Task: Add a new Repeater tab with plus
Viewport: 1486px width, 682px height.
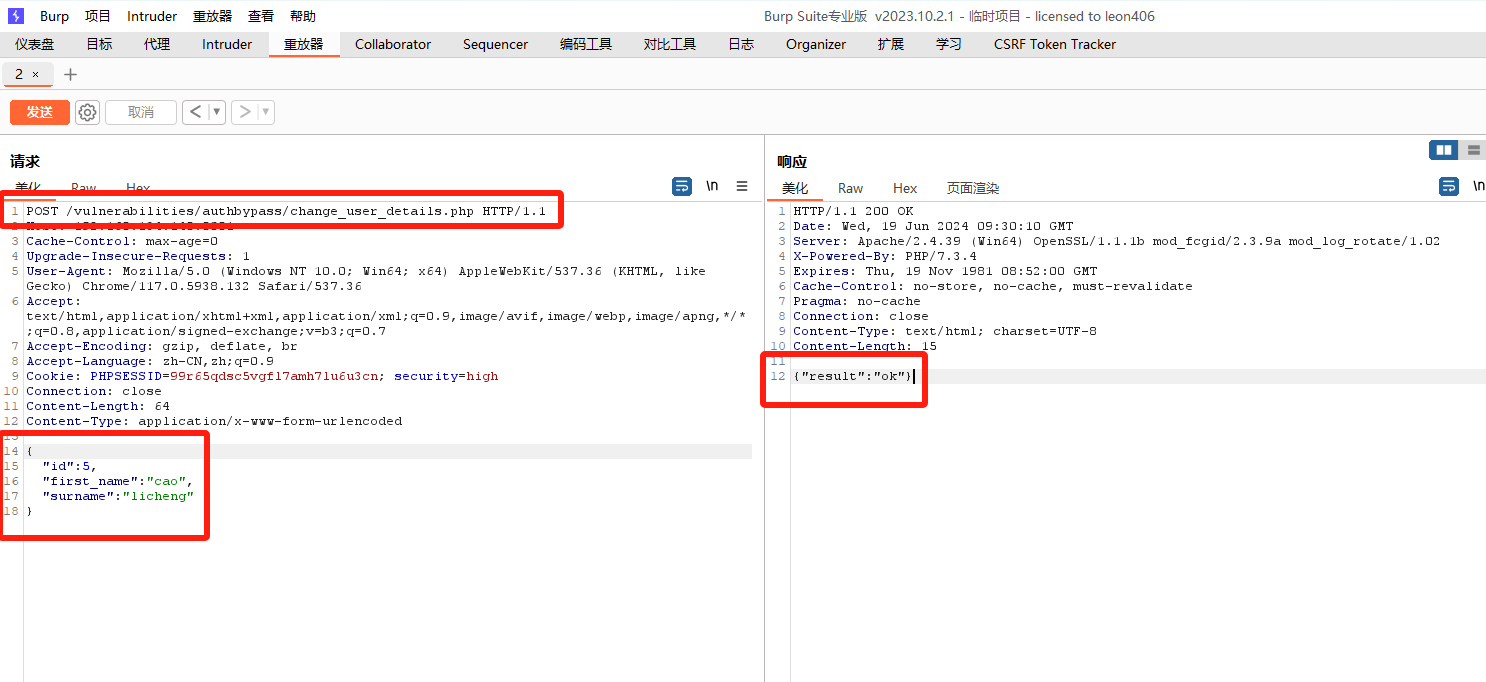Action: click(x=70, y=74)
